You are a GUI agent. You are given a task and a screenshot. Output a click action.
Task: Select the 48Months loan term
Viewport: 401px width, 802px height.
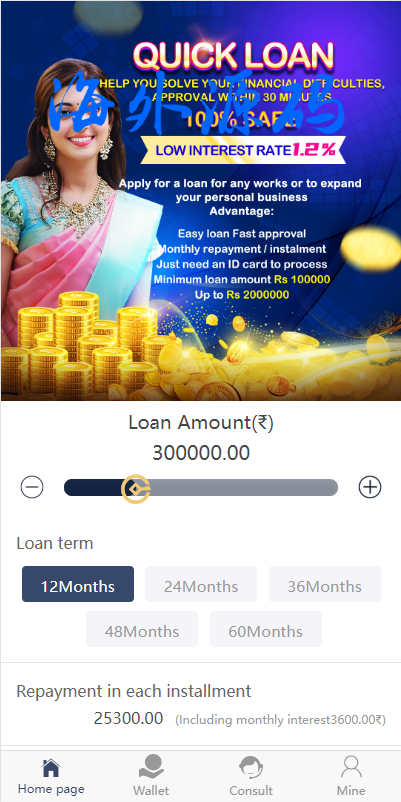[x=142, y=629]
